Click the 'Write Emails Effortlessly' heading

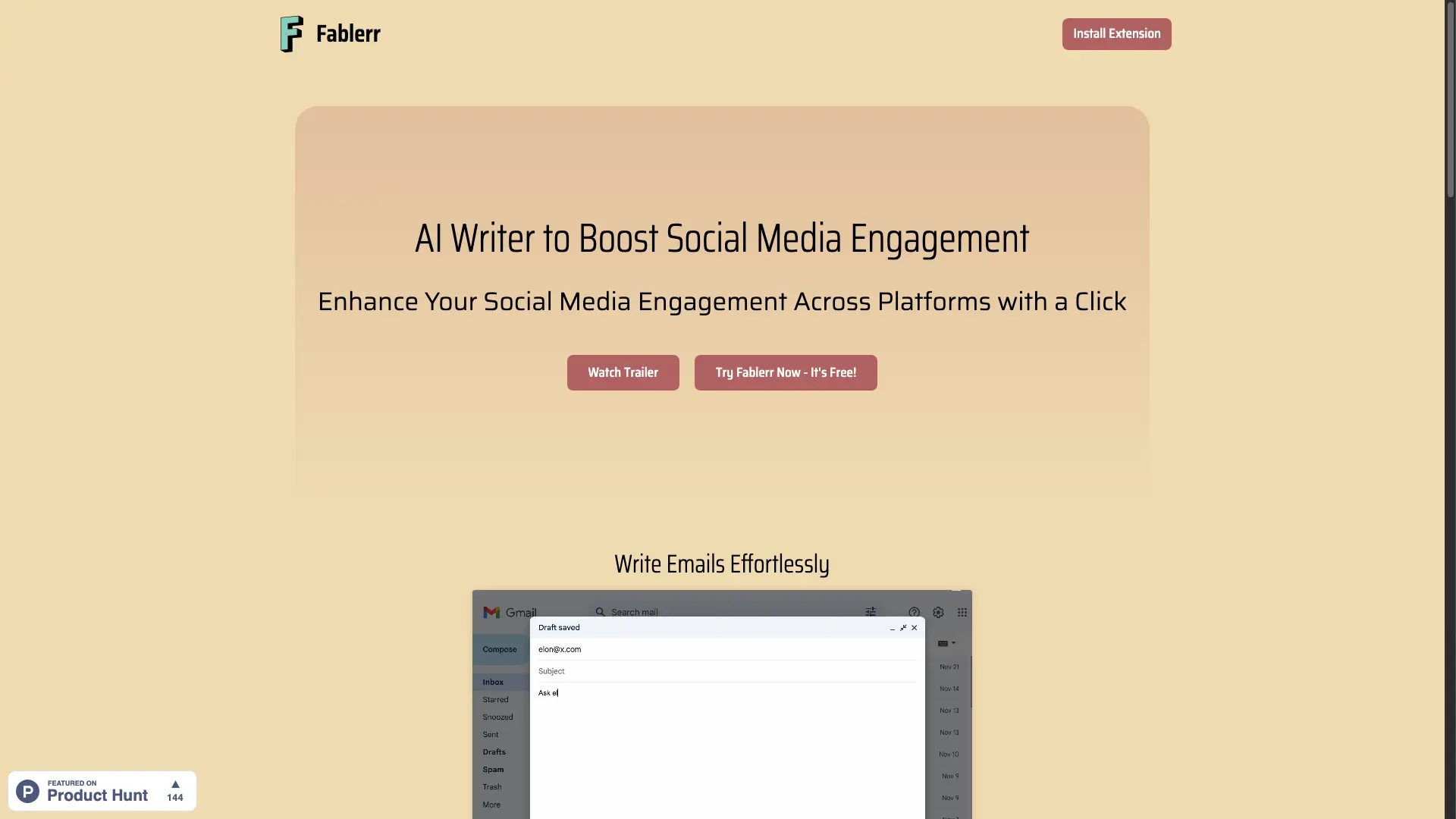click(x=722, y=564)
